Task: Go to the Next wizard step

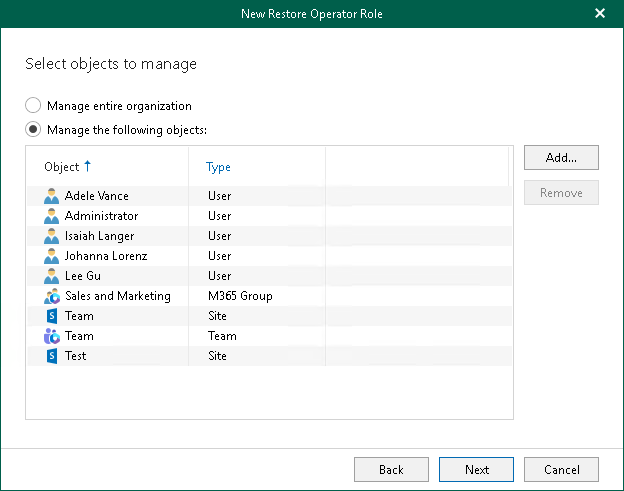Action: point(477,469)
